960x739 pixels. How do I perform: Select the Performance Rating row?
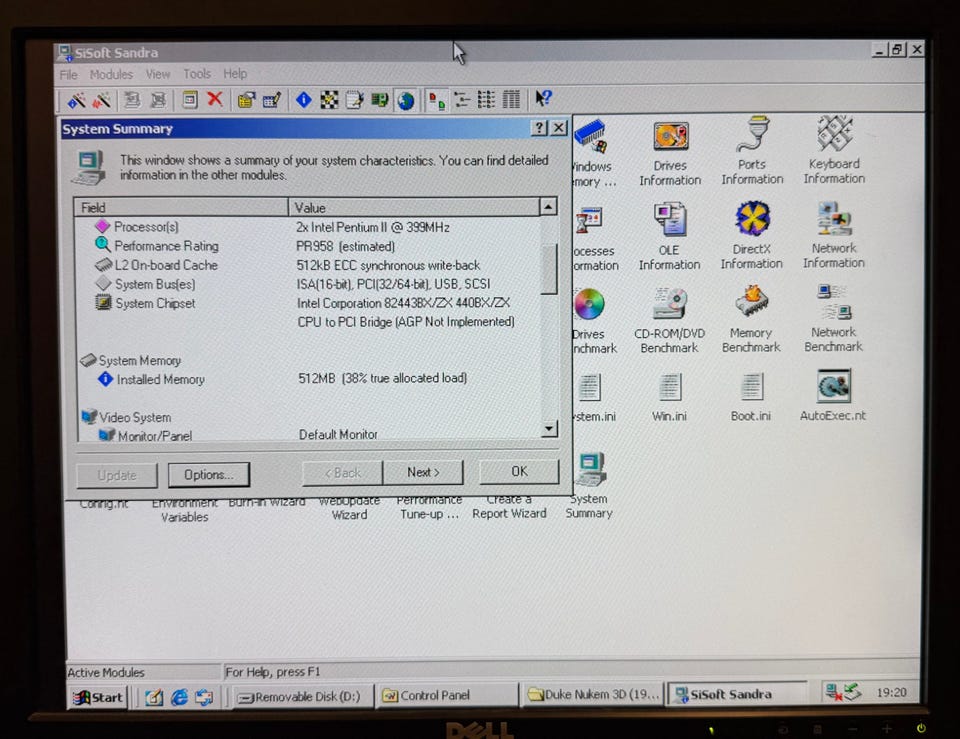[308, 246]
